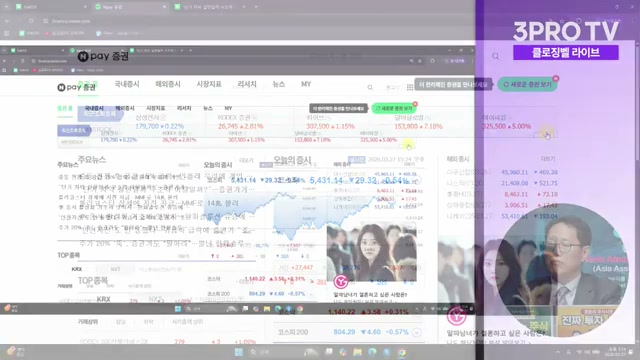Image resolution: width=640 pixels, height=360 pixels.
Task: Open the File Explorer folder on bottom taskbar
Action: [x=358, y=352]
